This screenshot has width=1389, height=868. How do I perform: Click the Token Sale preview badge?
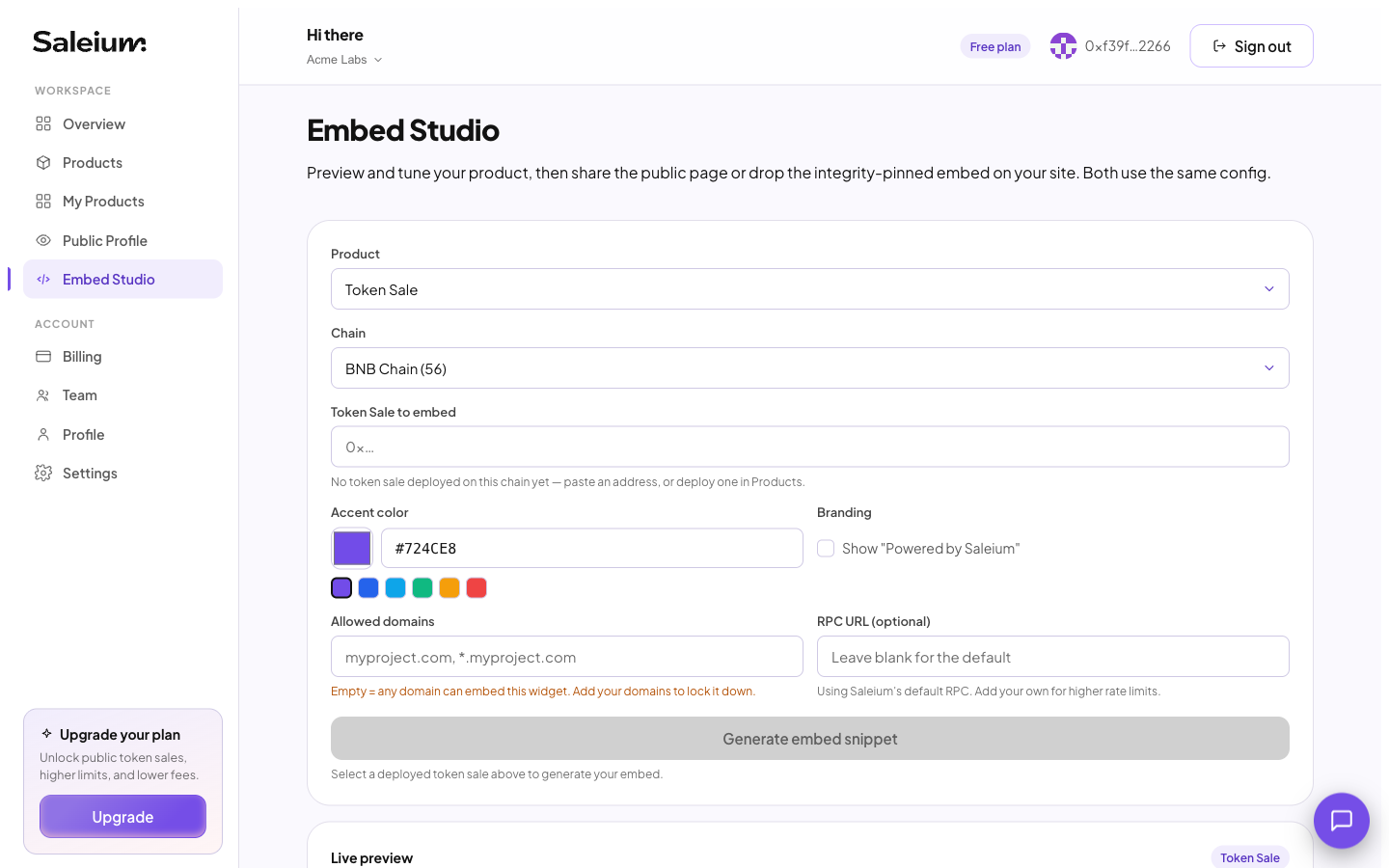tap(1250, 857)
